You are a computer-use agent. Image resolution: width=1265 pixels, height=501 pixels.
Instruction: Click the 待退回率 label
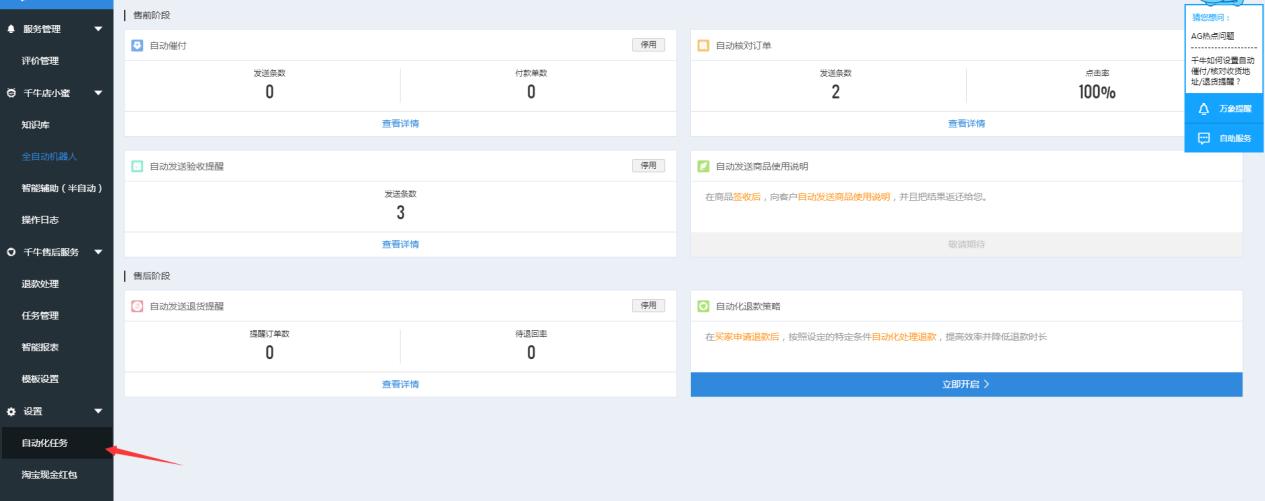pos(531,333)
